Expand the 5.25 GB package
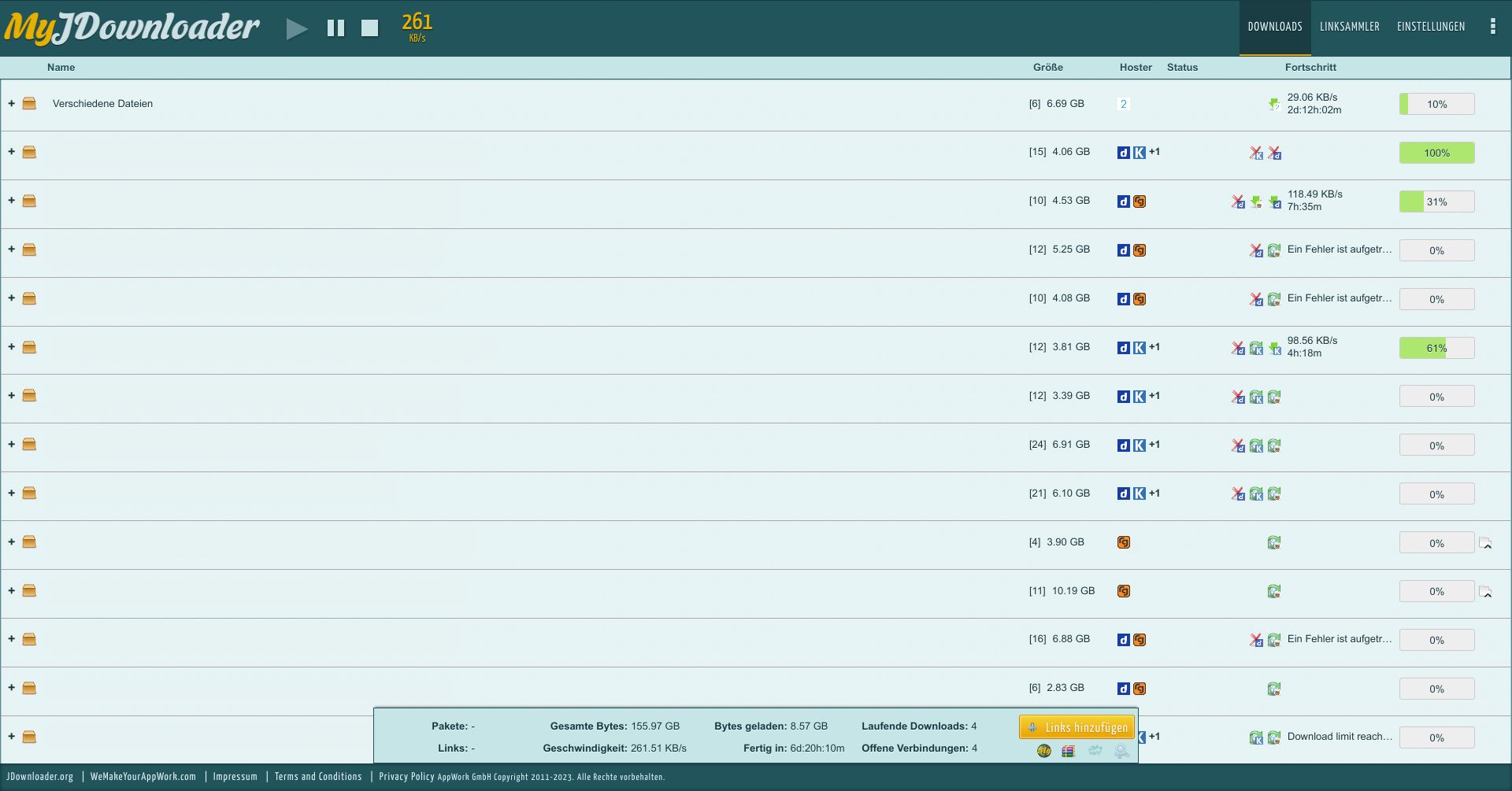Image resolution: width=1512 pixels, height=791 pixels. click(12, 249)
